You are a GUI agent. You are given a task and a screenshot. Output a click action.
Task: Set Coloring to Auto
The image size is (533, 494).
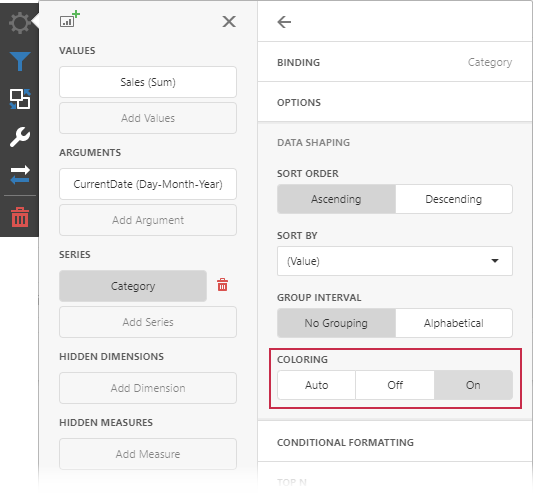(316, 385)
